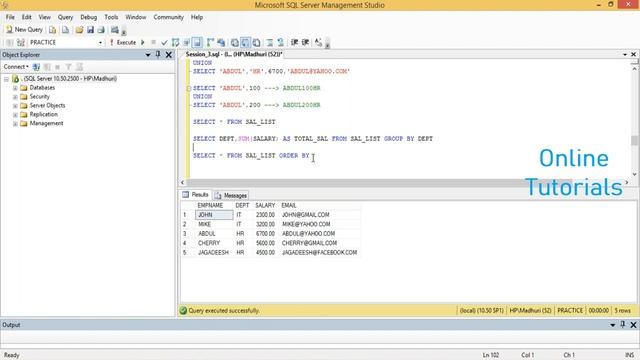Image resolution: width=640 pixels, height=360 pixels.
Task: Expand the Server Objects folder
Action: point(15,106)
